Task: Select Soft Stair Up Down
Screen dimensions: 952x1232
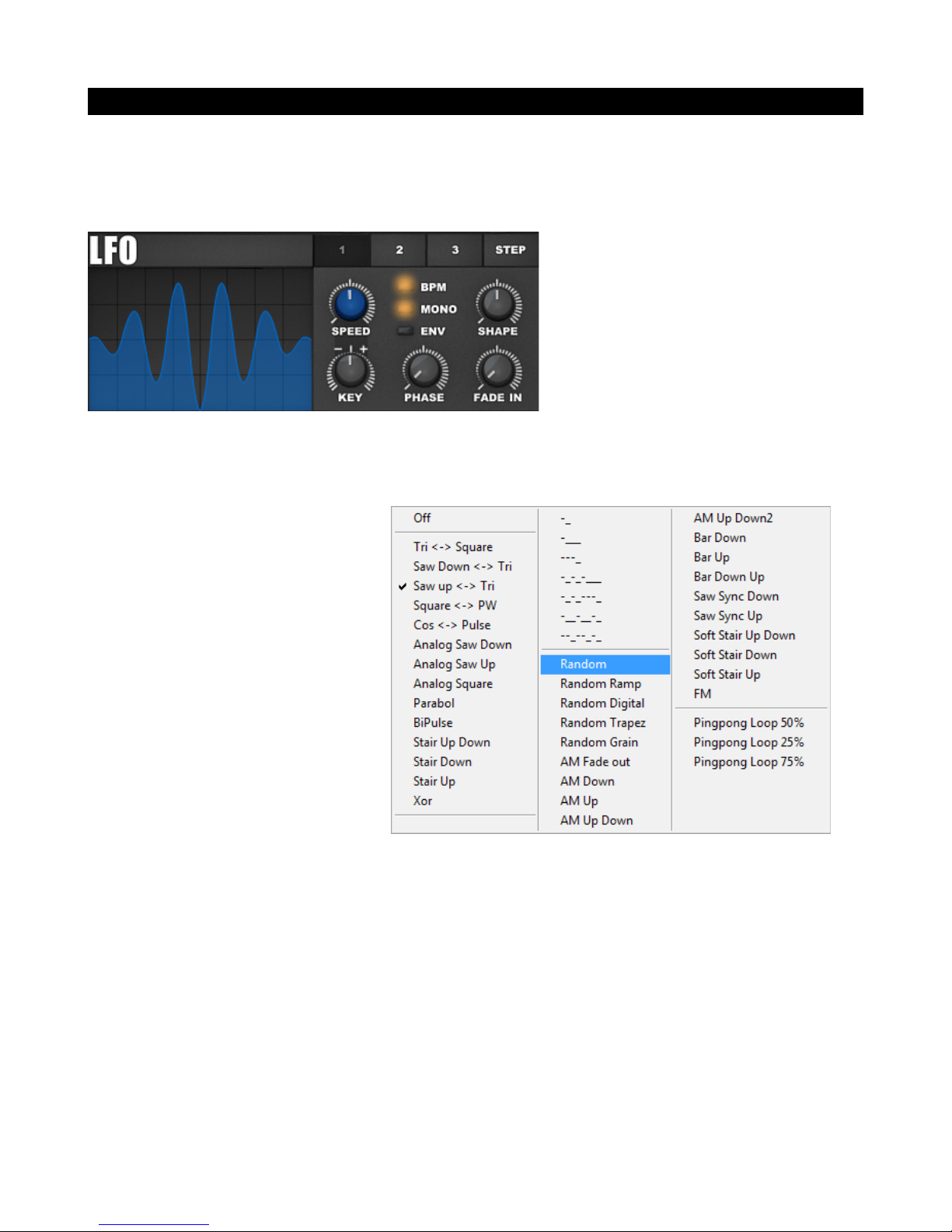Action: [745, 635]
